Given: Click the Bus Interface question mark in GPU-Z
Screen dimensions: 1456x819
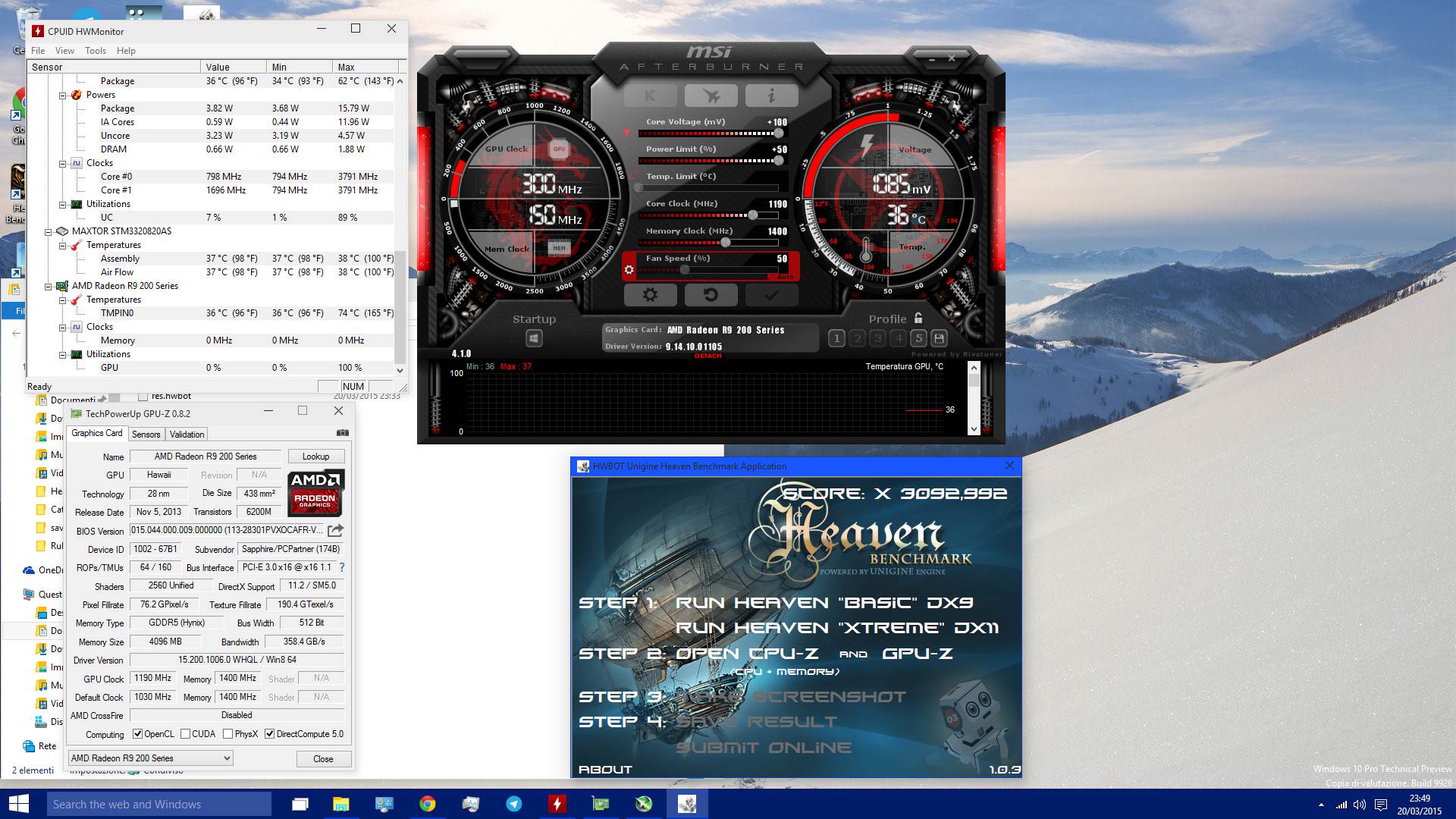Looking at the screenshot, I should [x=342, y=567].
